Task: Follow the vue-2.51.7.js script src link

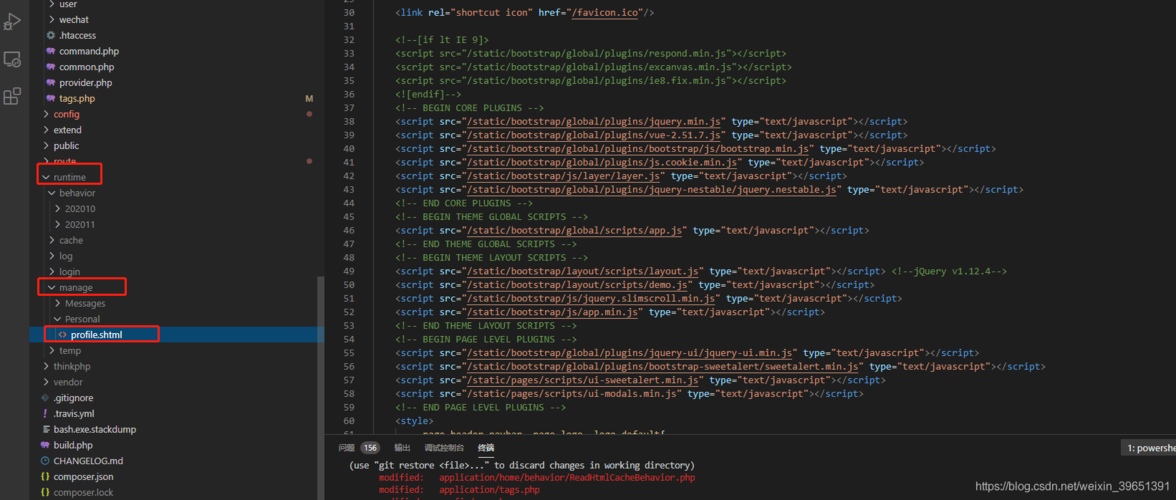Action: click(x=592, y=135)
